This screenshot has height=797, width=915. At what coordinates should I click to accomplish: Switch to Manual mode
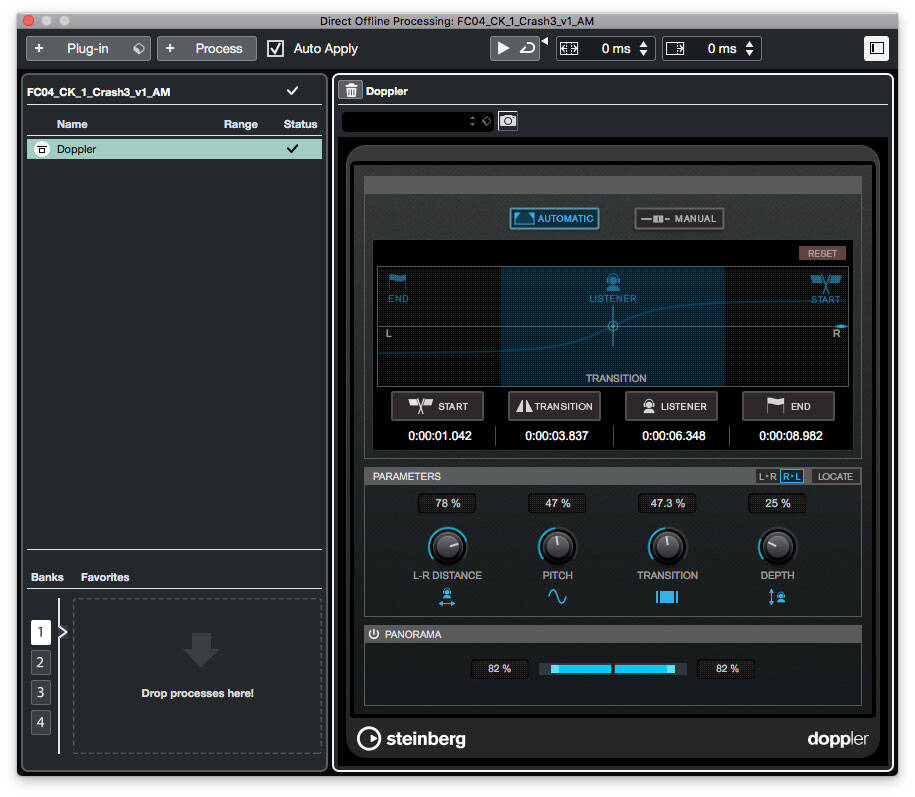coord(679,219)
